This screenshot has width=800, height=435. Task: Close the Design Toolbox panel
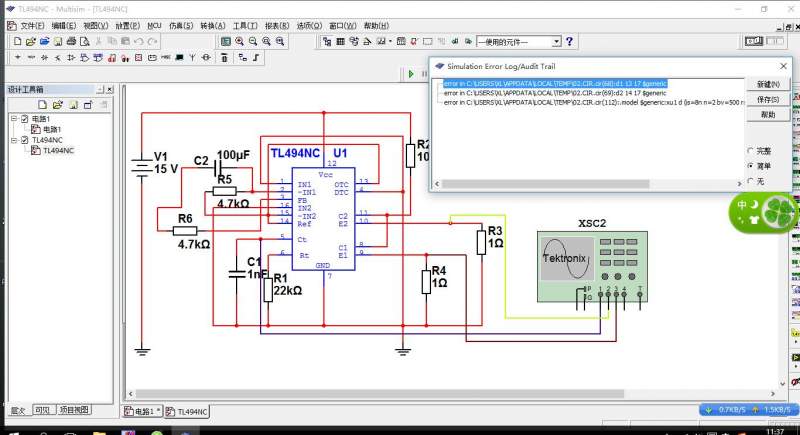click(x=110, y=89)
